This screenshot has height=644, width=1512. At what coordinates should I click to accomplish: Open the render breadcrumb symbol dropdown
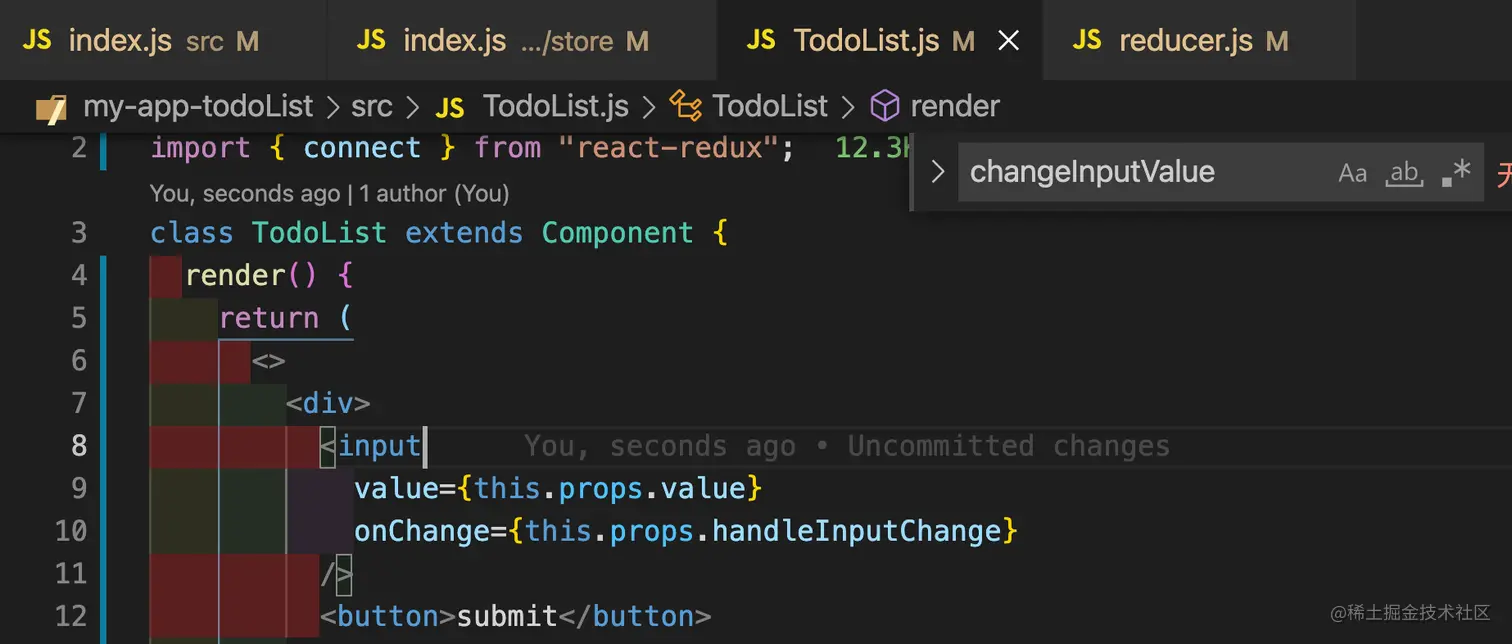click(x=955, y=106)
